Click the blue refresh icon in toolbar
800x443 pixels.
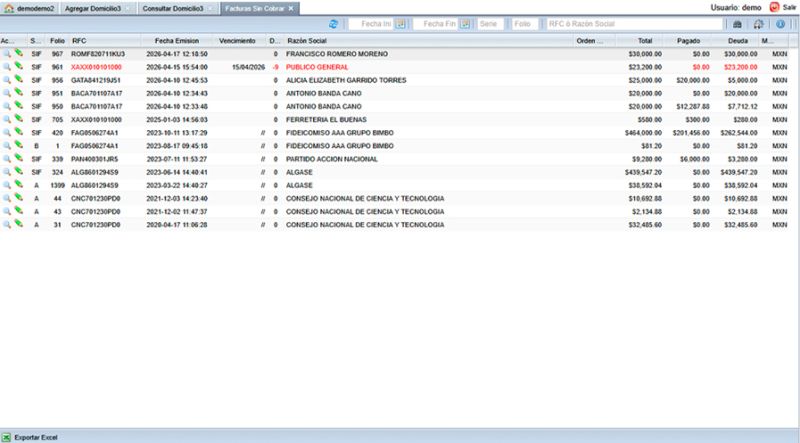tap(333, 23)
